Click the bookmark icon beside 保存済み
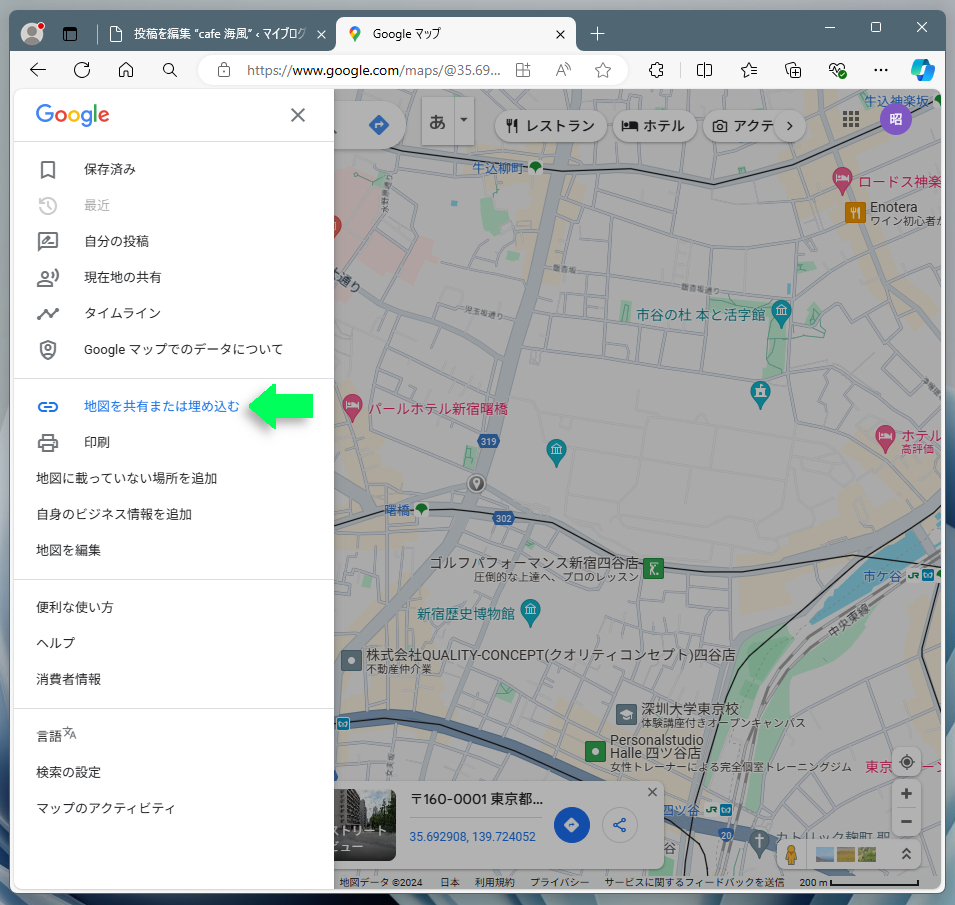Viewport: 955px width, 905px height. (48, 169)
